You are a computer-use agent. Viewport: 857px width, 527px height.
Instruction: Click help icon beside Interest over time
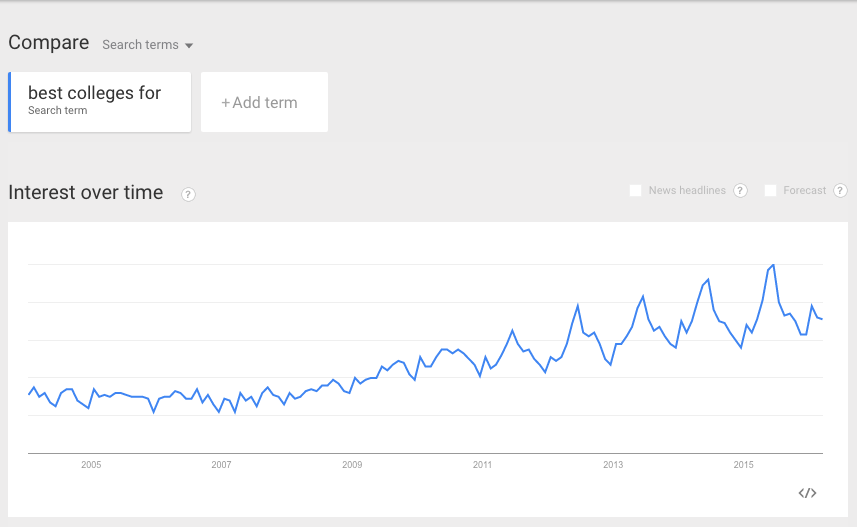click(x=188, y=194)
